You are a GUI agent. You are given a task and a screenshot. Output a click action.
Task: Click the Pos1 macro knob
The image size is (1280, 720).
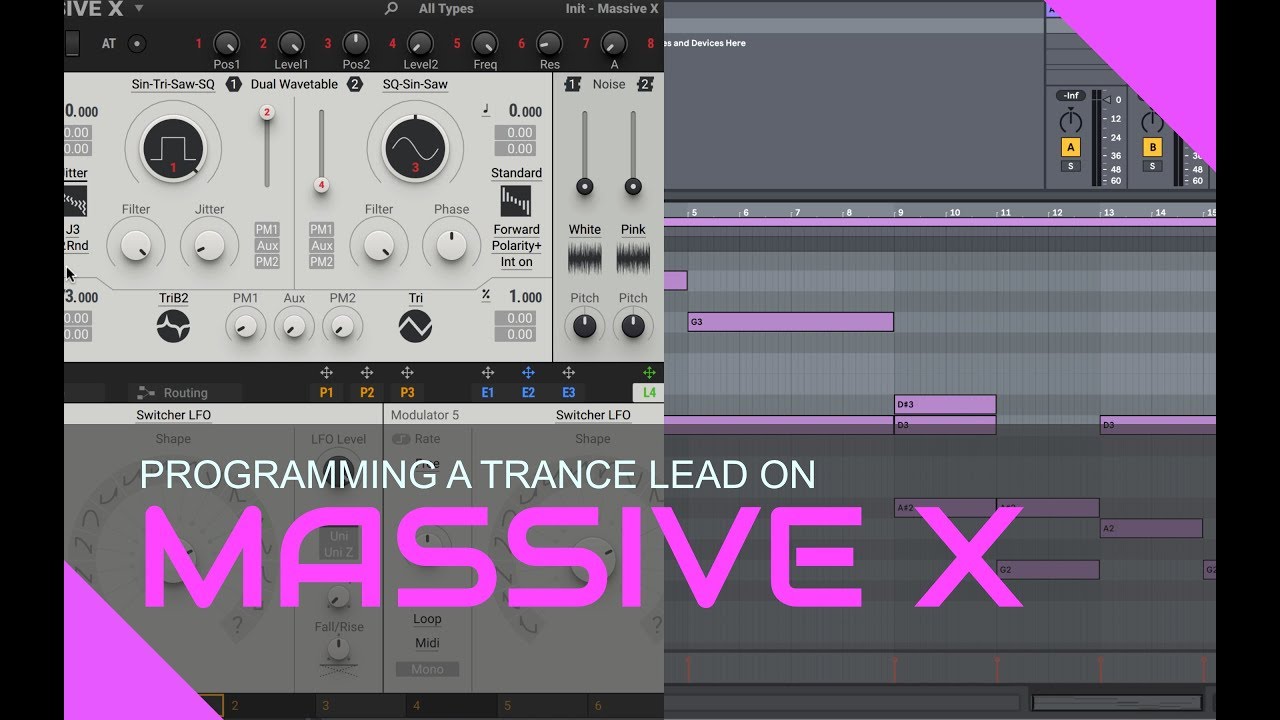click(x=227, y=43)
